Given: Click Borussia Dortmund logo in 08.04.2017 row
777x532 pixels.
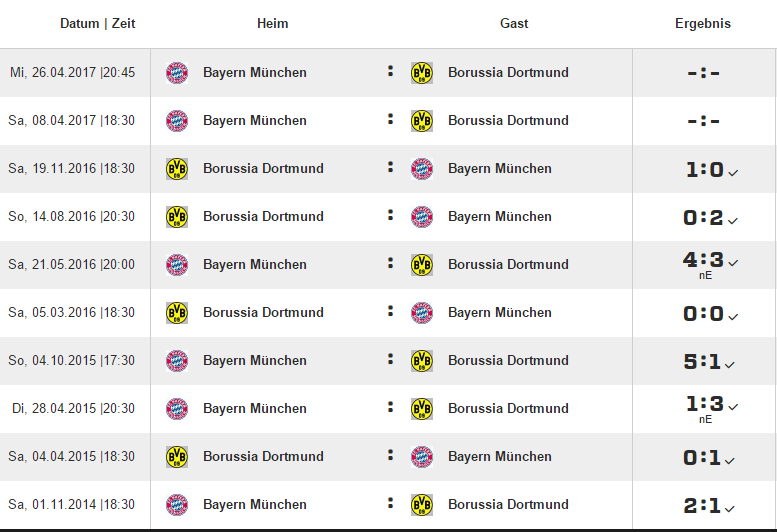Looking at the screenshot, I should coord(422,121).
